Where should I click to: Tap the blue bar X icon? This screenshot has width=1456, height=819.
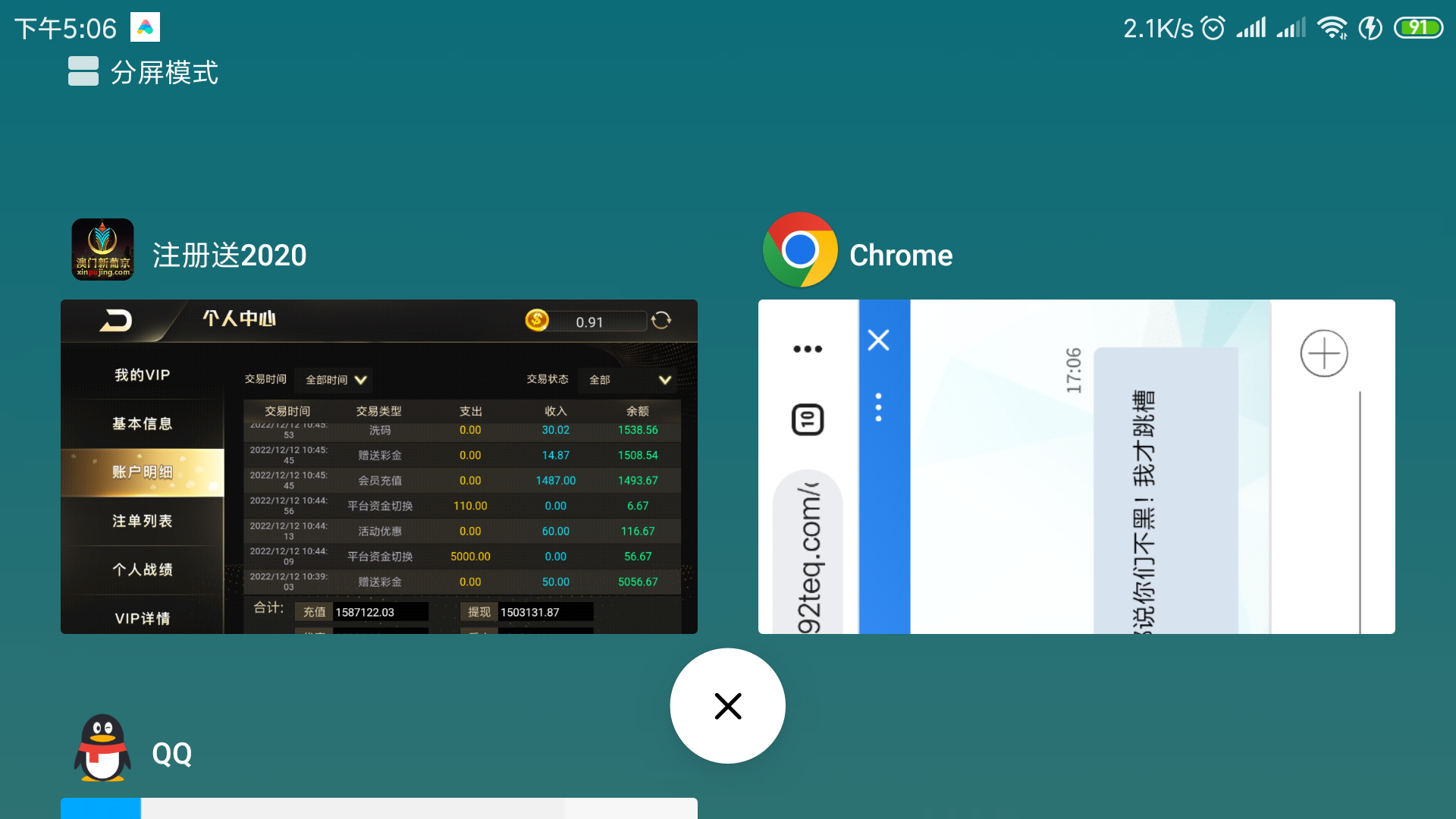(878, 340)
